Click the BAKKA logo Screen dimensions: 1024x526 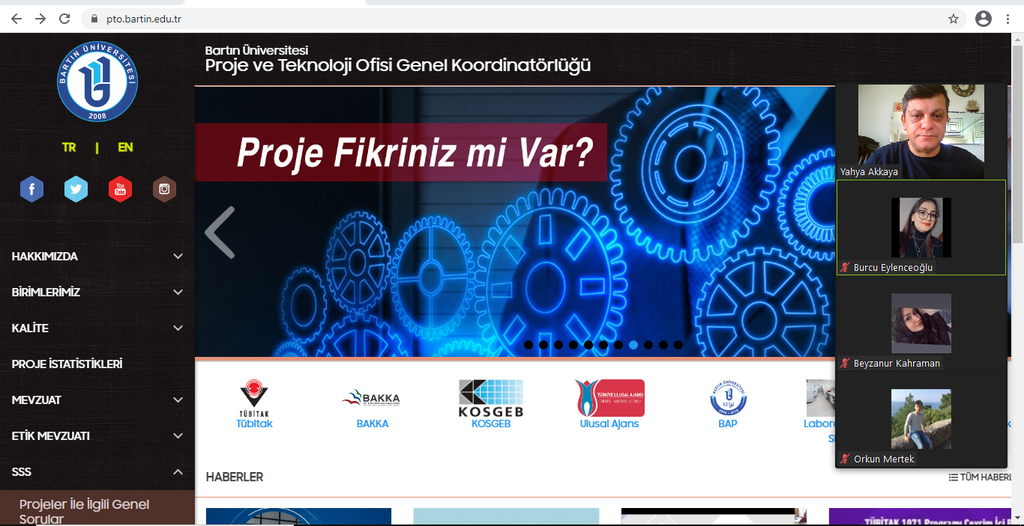[372, 398]
